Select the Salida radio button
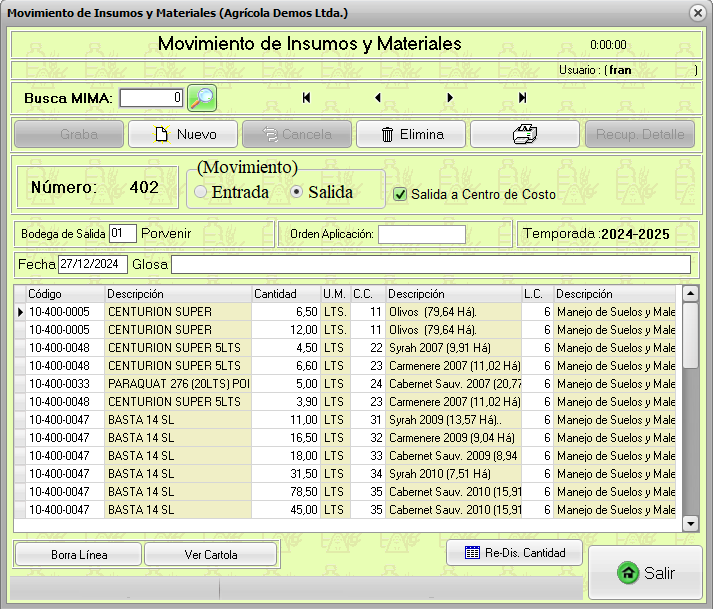Screen dimensions: 713x609 coord(296,192)
